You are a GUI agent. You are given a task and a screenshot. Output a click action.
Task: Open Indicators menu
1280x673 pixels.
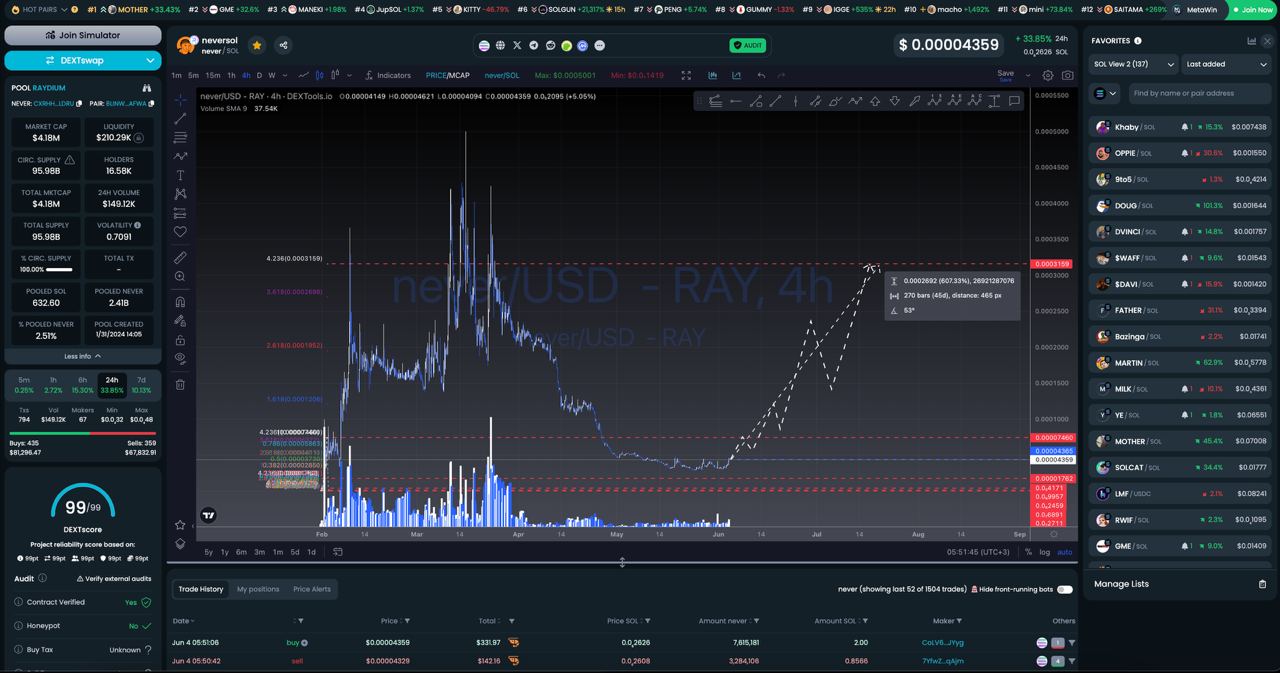coord(388,75)
